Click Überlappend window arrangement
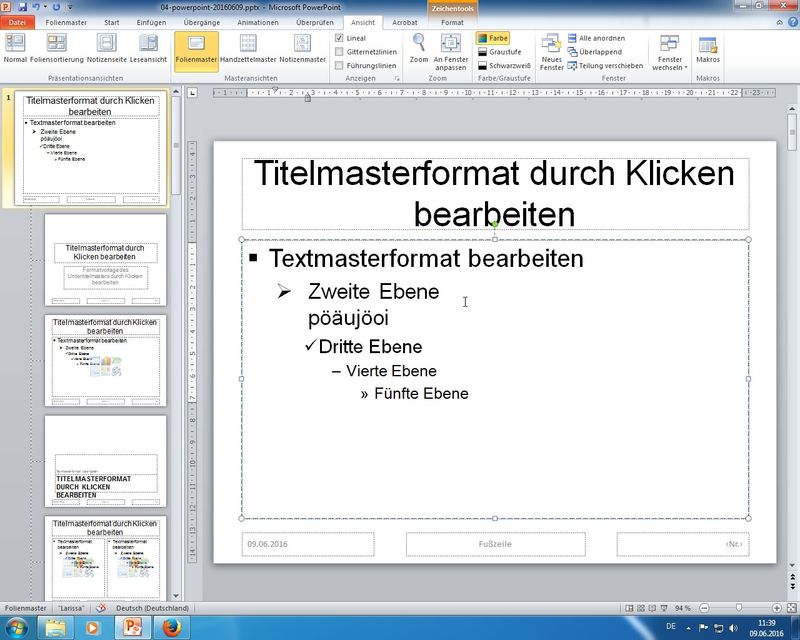Image resolution: width=800 pixels, height=640 pixels. coord(594,52)
